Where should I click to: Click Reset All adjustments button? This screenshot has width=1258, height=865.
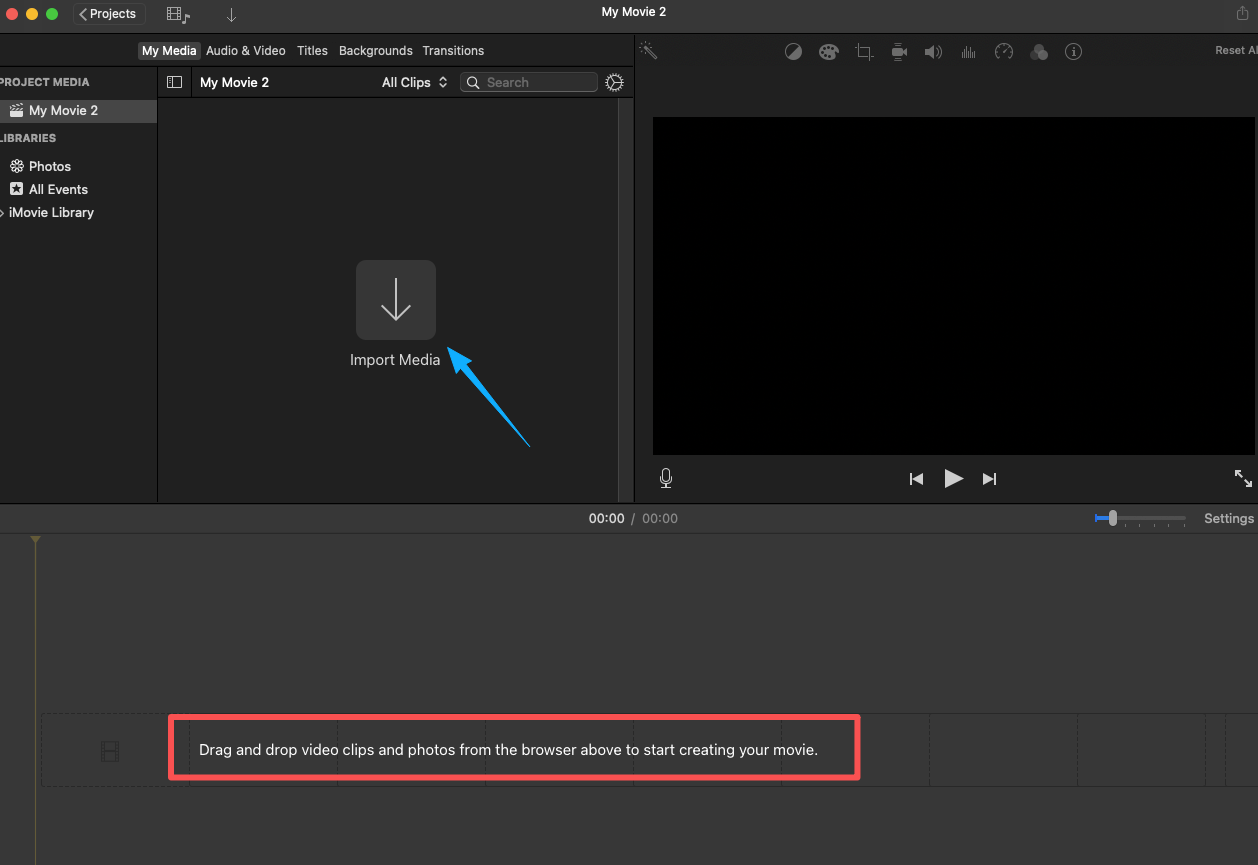(1236, 51)
